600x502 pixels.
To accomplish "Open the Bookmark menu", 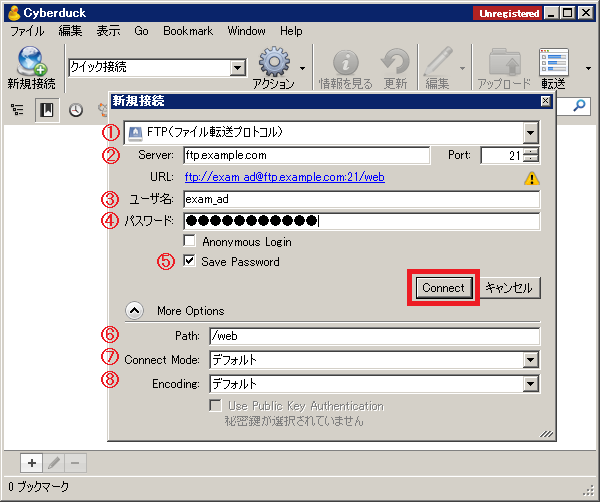I will (x=188, y=31).
